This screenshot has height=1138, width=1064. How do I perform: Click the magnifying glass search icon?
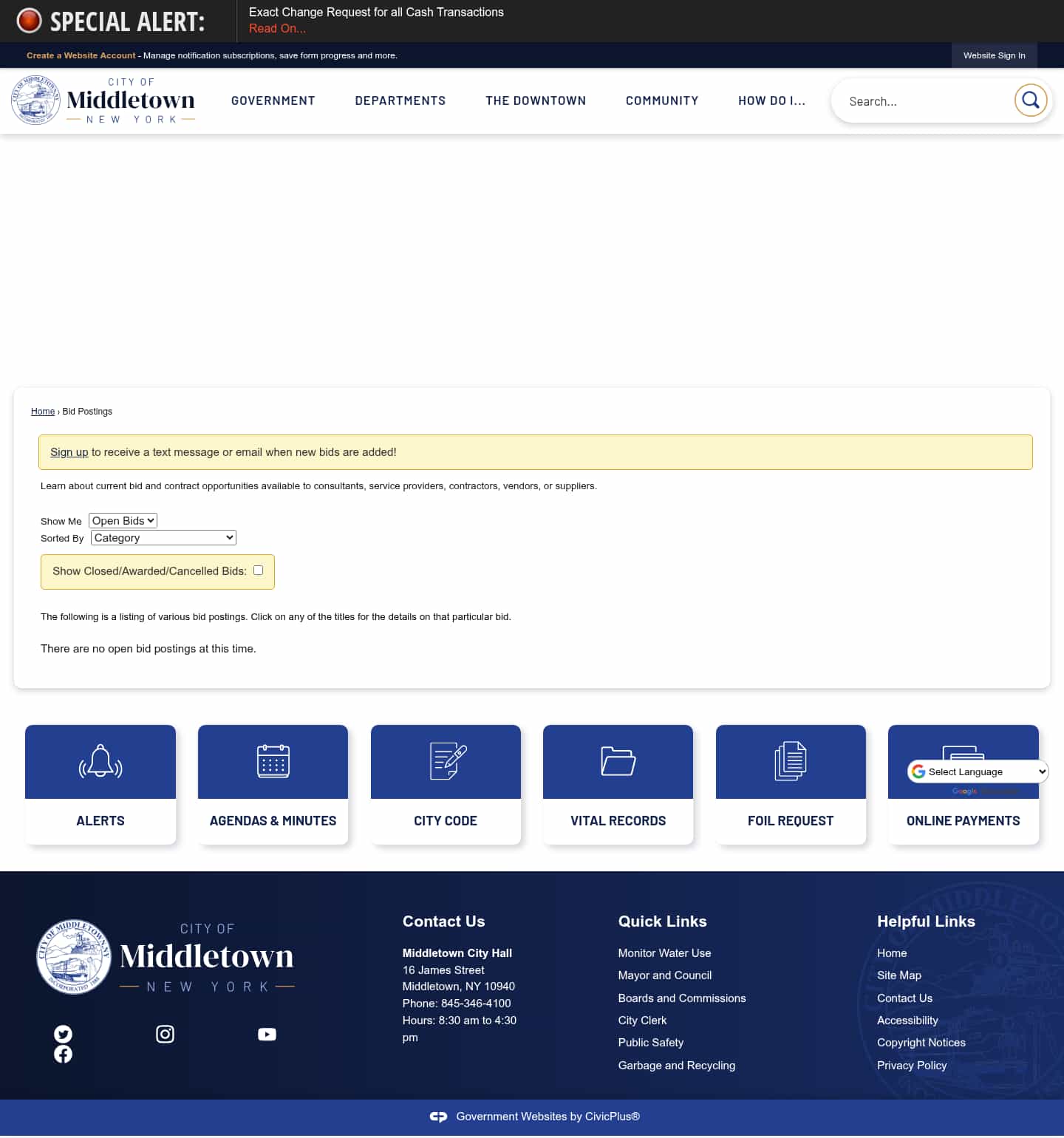coord(1031,100)
